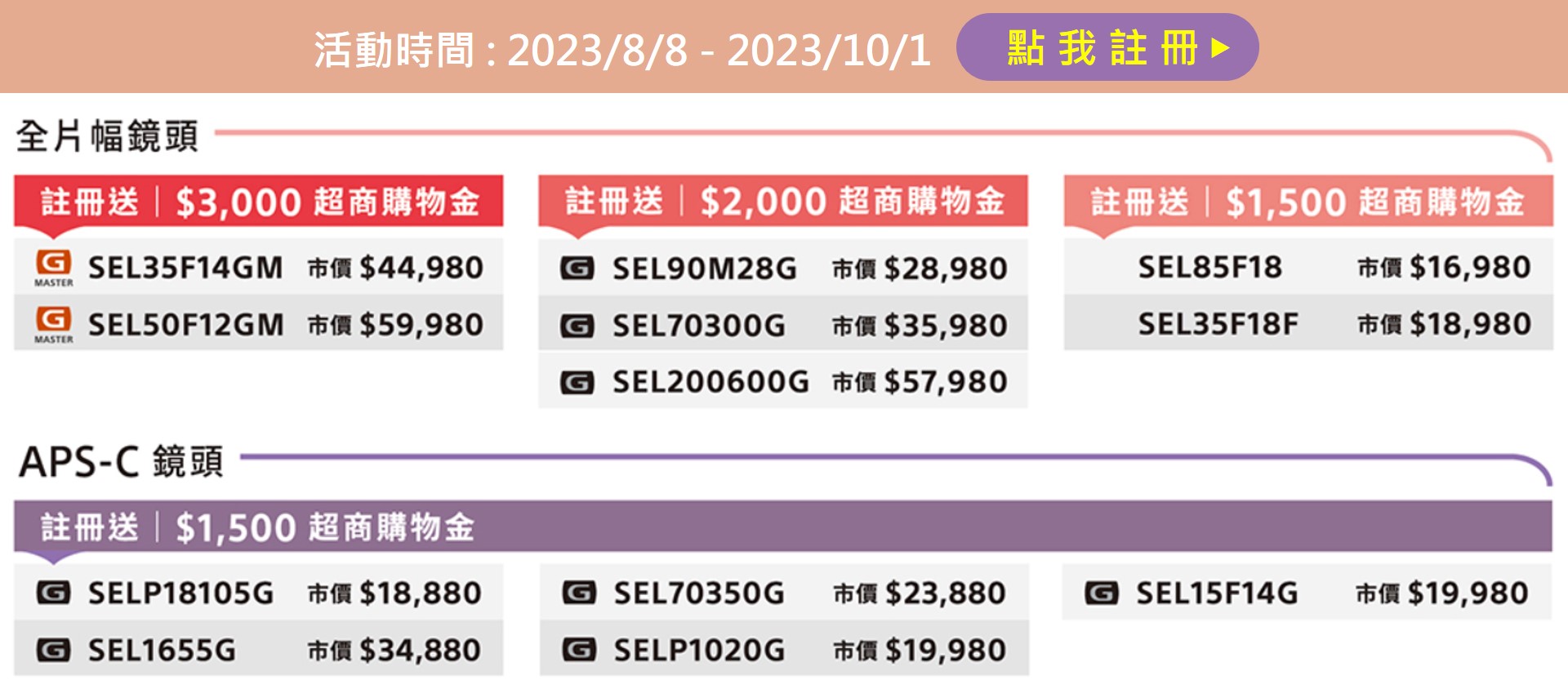The image size is (1568, 693).
Task: Click the G Master icon beside SEL50F12GM
Action: coord(54,325)
